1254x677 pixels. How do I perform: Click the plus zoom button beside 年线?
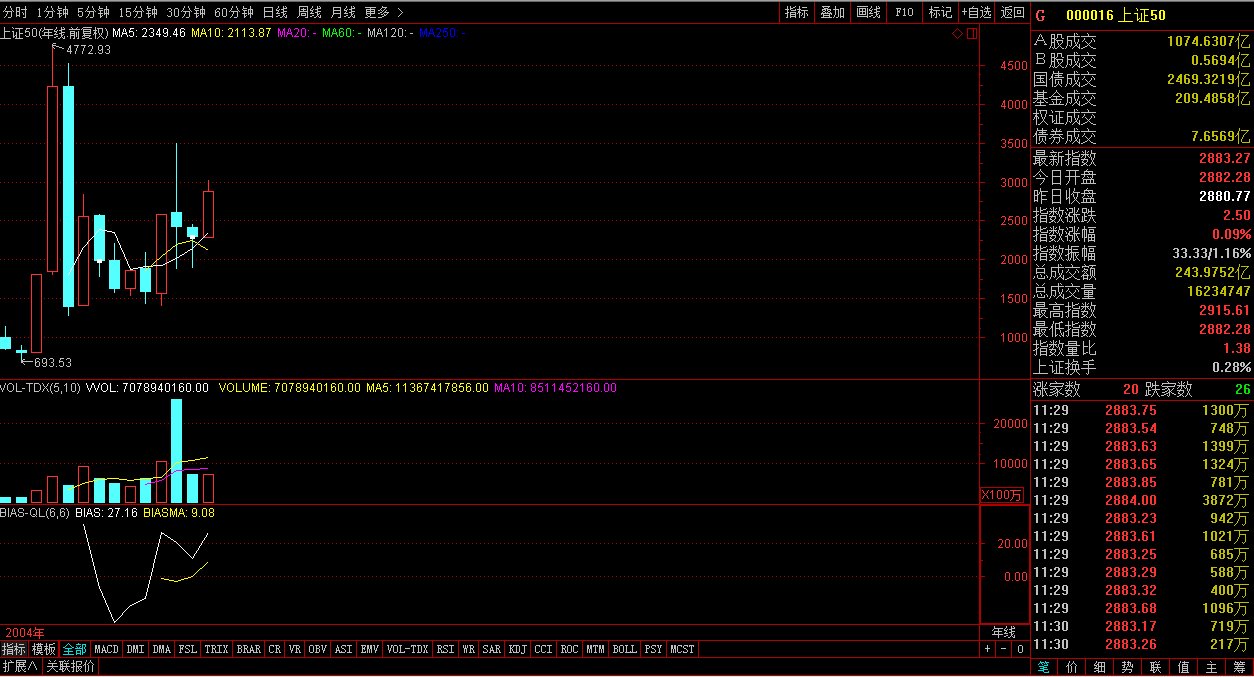(x=988, y=649)
